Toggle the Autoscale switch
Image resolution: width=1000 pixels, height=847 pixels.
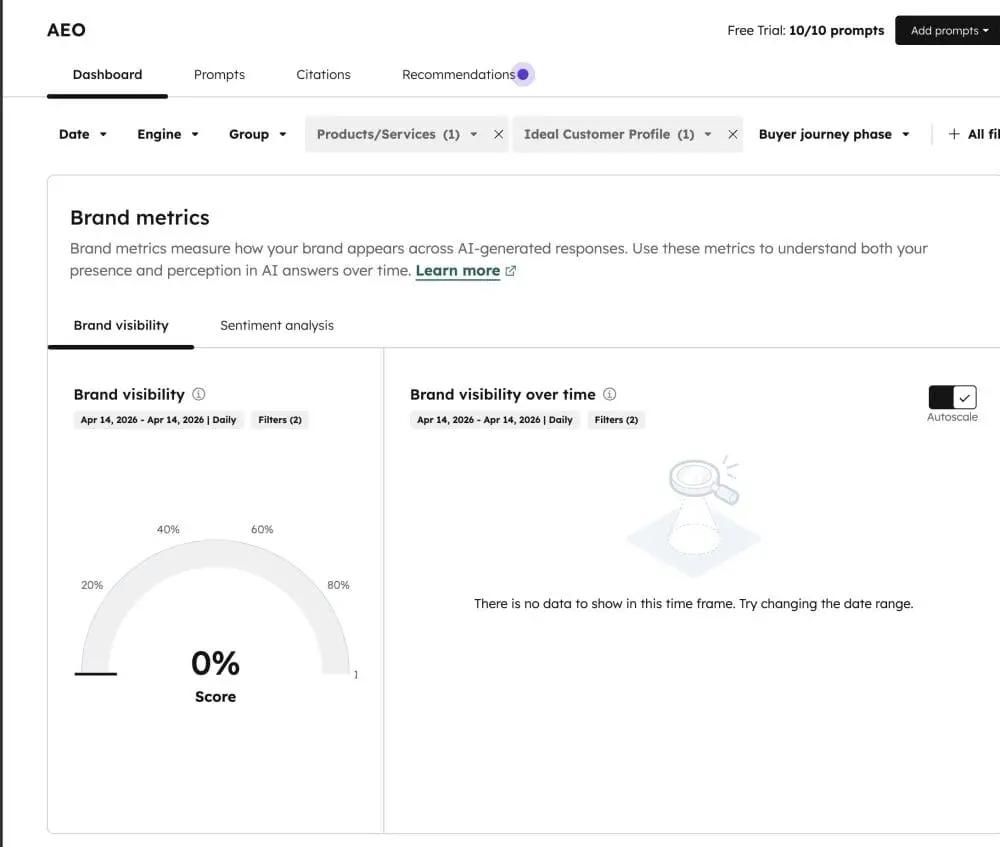pos(952,397)
